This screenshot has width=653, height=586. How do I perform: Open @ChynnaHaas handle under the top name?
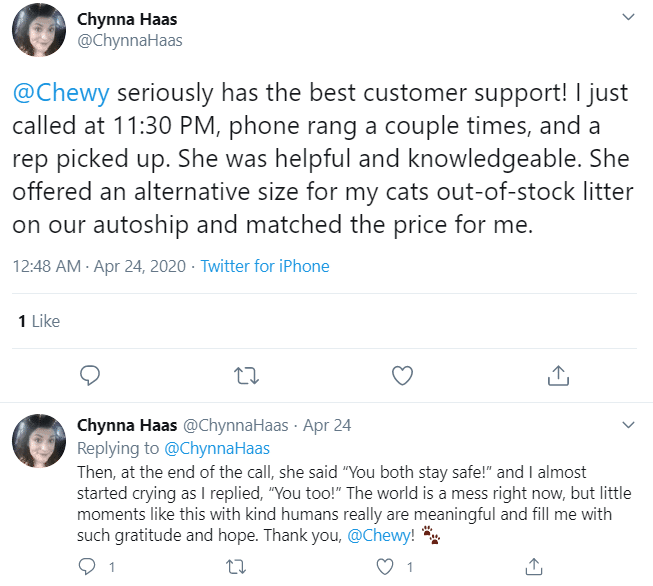tap(130, 41)
